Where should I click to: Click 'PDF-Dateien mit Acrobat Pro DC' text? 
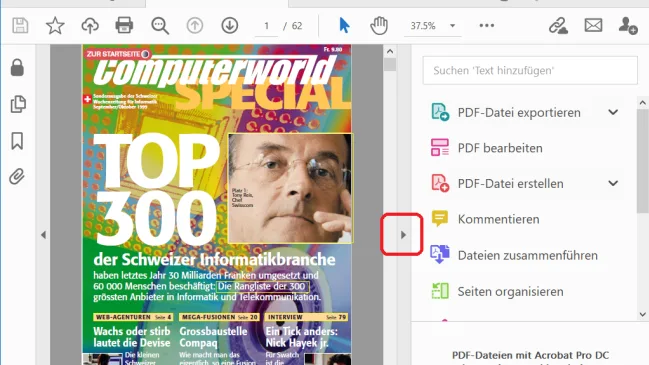[530, 355]
